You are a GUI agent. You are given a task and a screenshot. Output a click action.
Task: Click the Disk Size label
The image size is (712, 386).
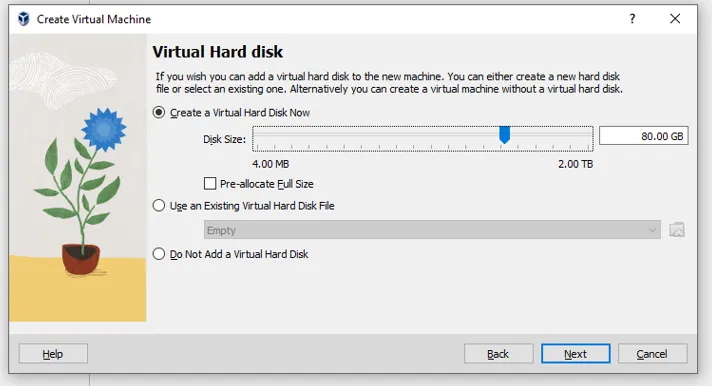tap(224, 139)
